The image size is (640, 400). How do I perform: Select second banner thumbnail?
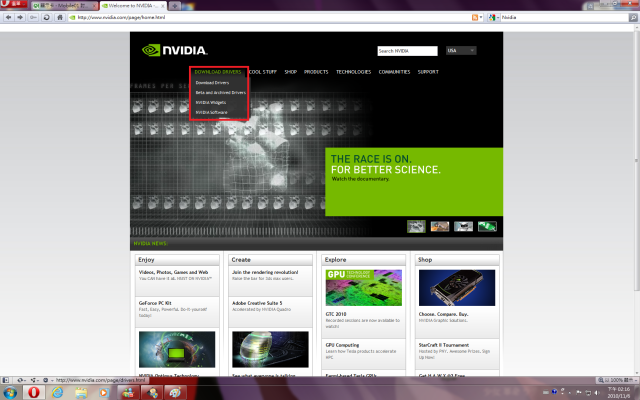point(440,226)
